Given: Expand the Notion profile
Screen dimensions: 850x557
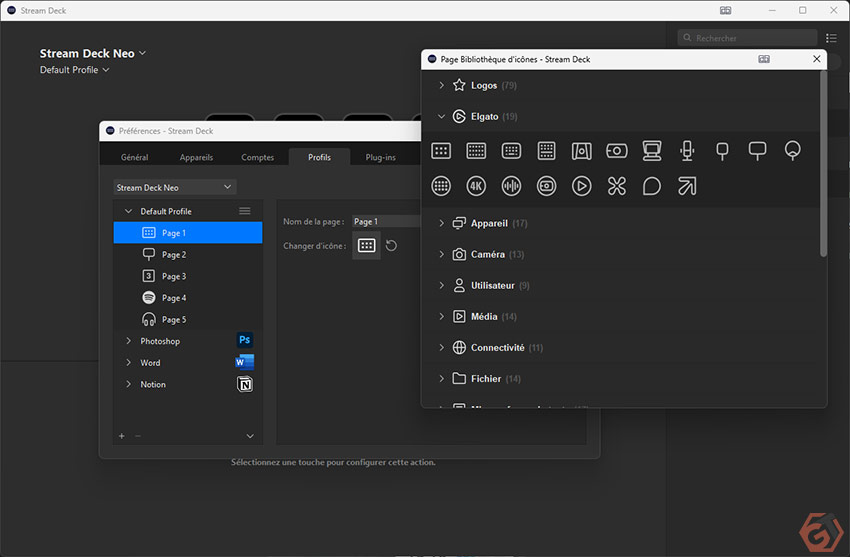Looking at the screenshot, I should 128,384.
